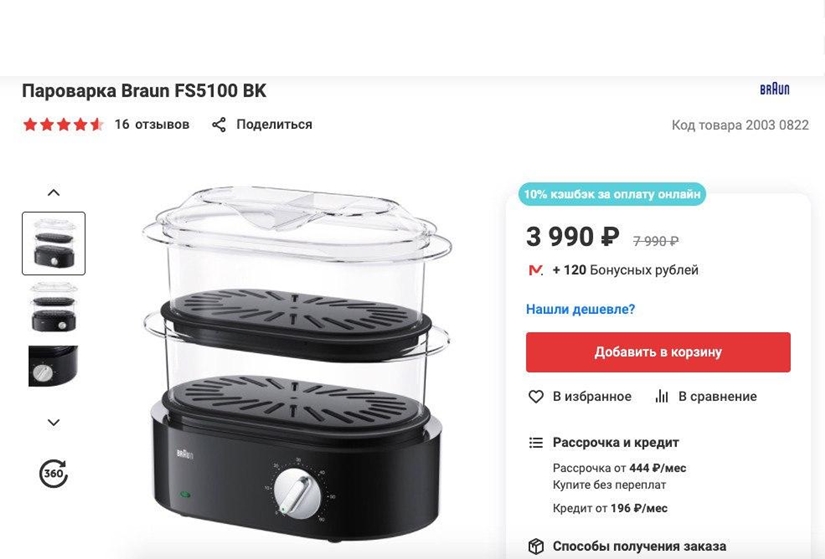This screenshot has height=559, width=825.
Task: Select the third thumbnail showing the dial
Action: point(54,366)
